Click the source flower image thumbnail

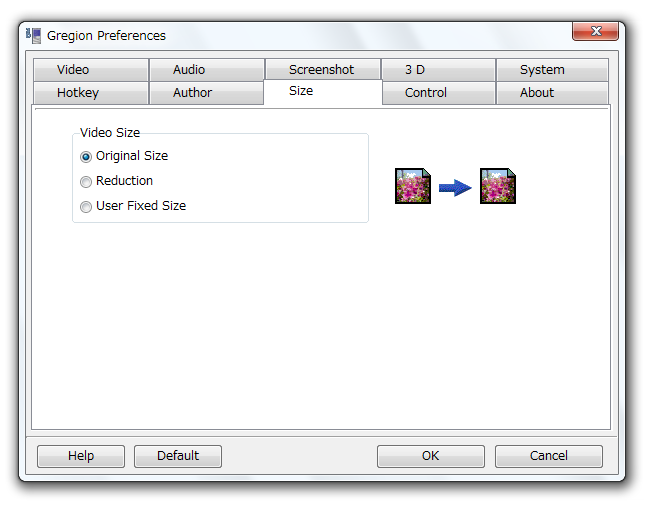[x=413, y=186]
